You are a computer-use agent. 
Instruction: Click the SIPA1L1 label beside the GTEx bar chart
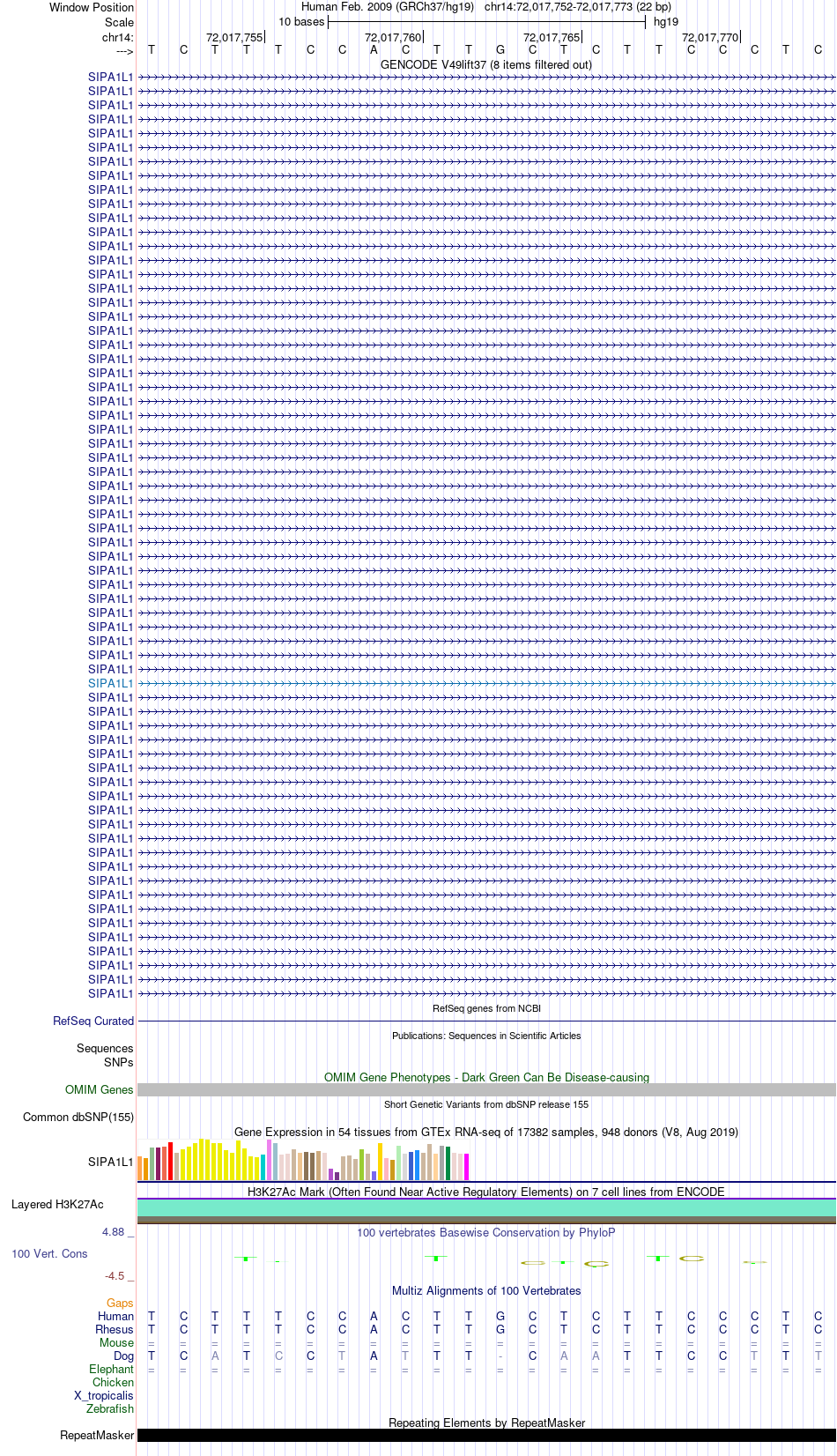tap(111, 1162)
